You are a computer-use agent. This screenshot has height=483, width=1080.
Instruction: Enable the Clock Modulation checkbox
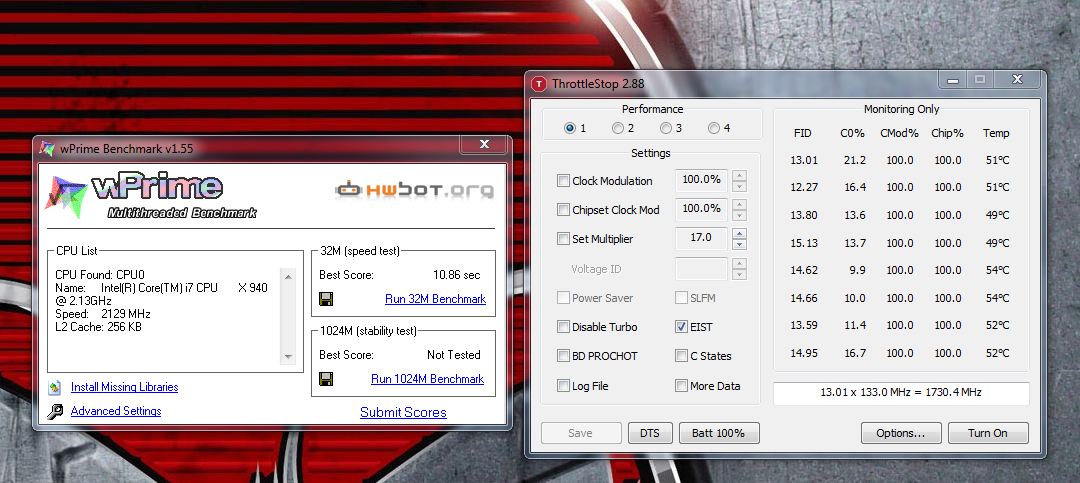pos(563,181)
